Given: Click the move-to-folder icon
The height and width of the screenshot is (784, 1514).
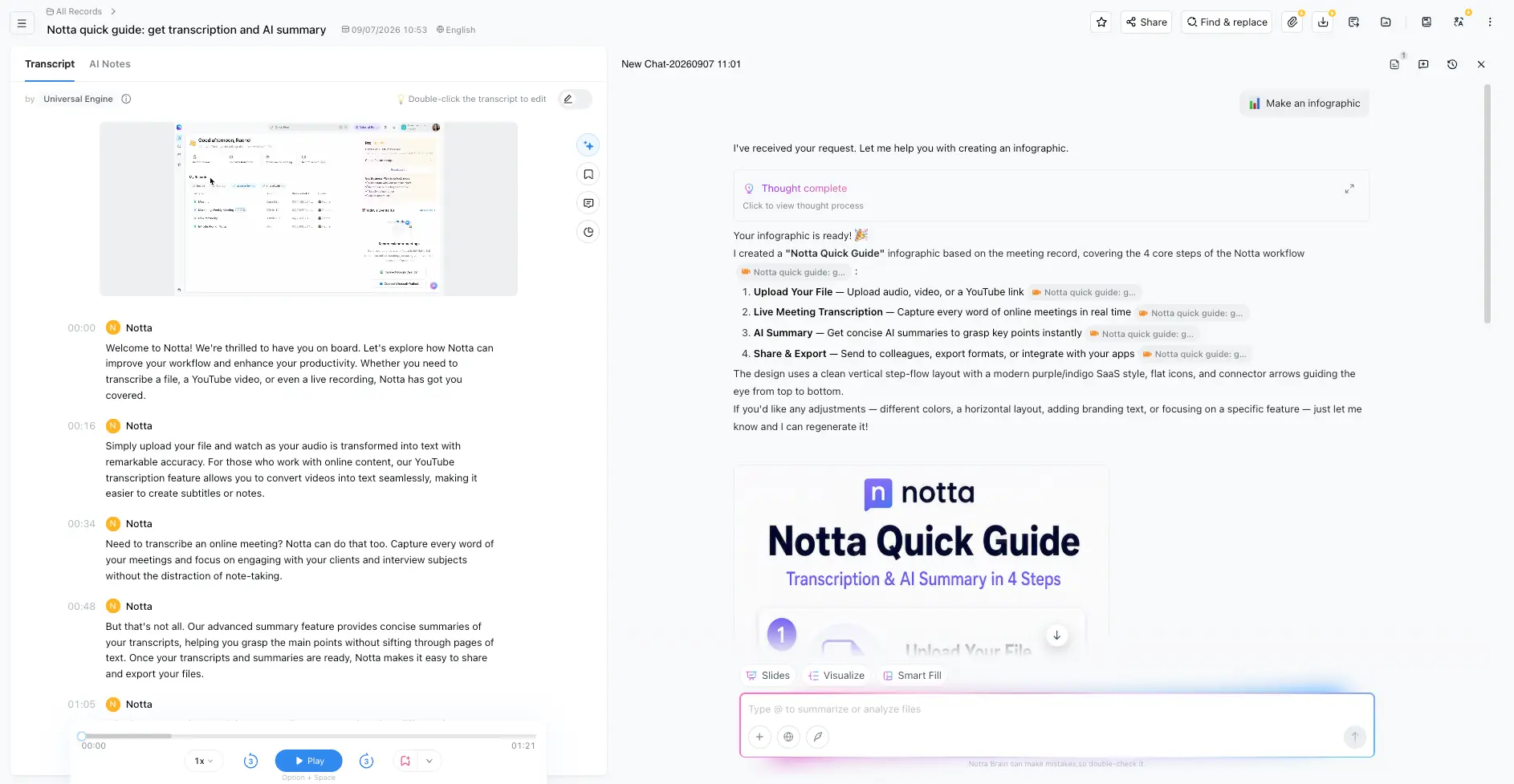Looking at the screenshot, I should click(1386, 22).
